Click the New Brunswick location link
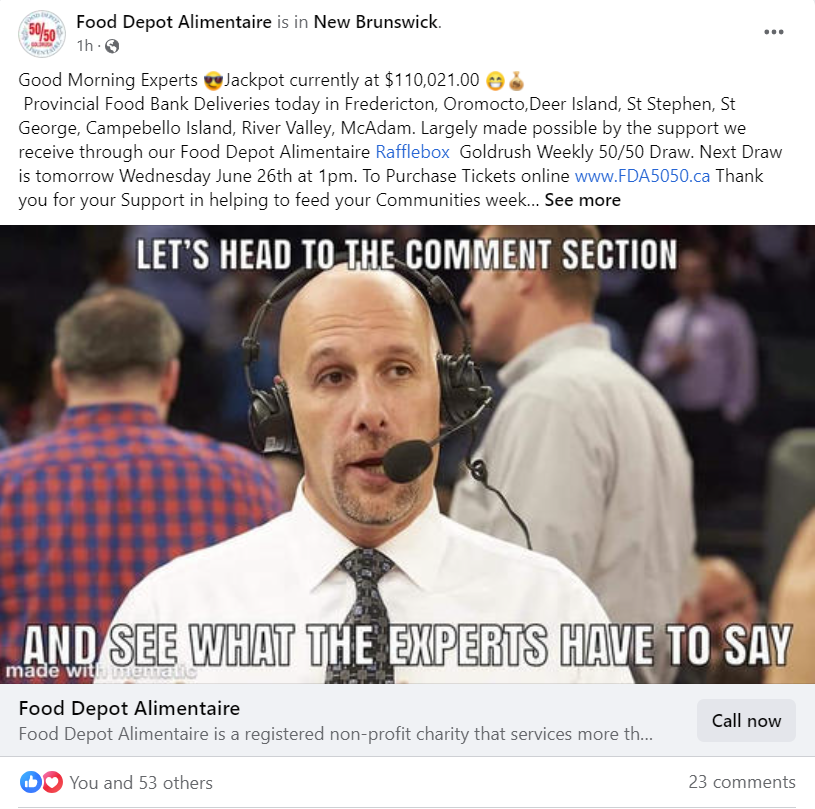The image size is (815, 809). [x=376, y=22]
